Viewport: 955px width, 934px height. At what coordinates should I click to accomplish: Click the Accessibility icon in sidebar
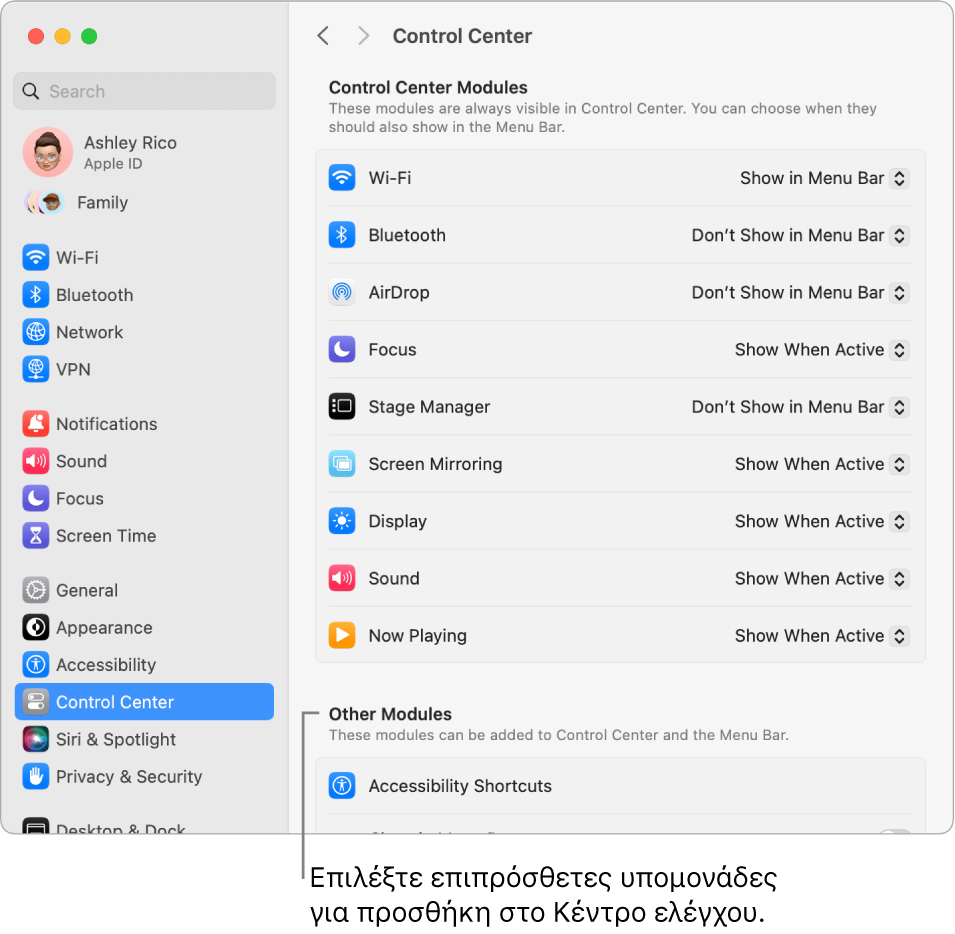click(35, 664)
